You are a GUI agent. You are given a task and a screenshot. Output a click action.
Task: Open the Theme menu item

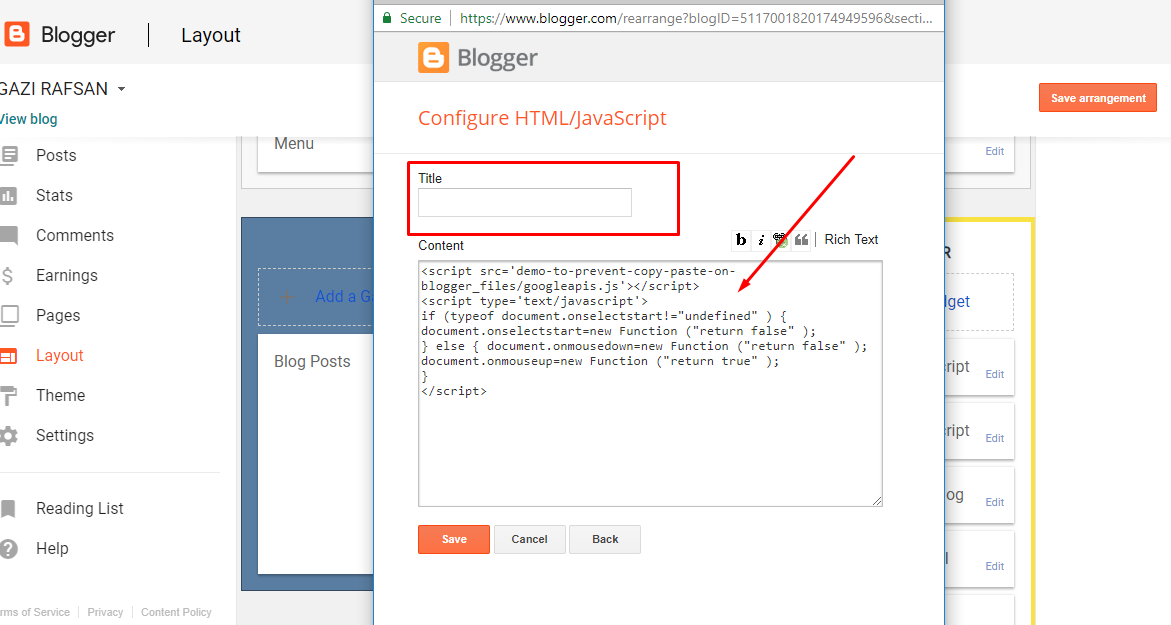[60, 395]
